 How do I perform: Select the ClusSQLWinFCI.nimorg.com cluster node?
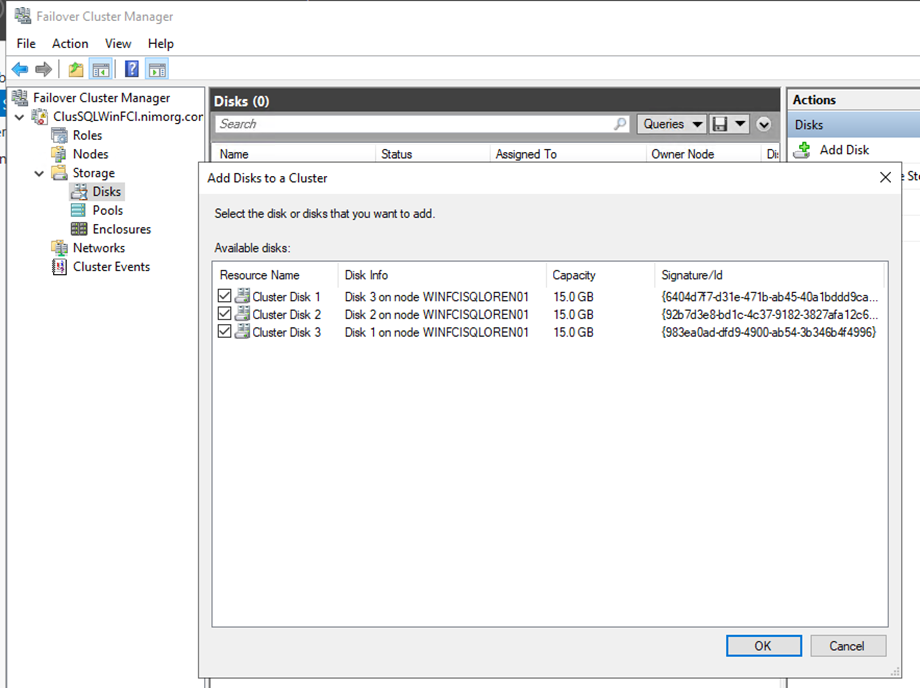coord(128,117)
